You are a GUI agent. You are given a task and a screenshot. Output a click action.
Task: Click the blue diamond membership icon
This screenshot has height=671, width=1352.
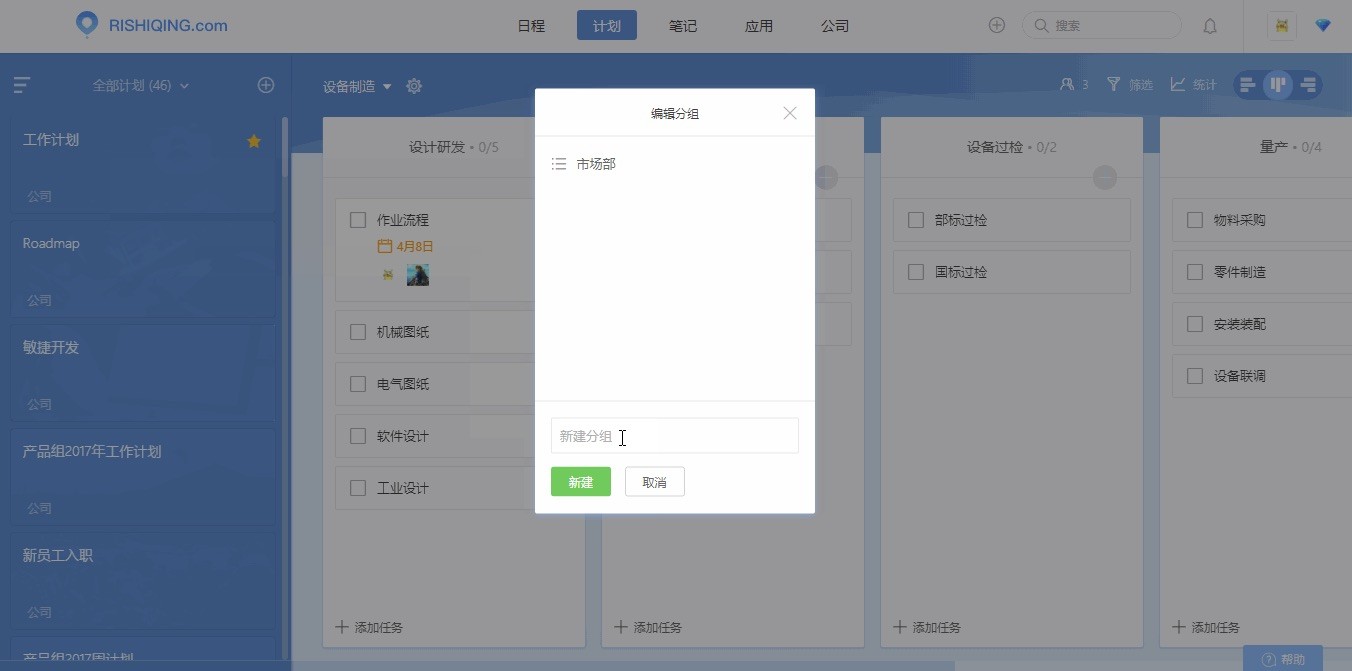tap(1323, 26)
